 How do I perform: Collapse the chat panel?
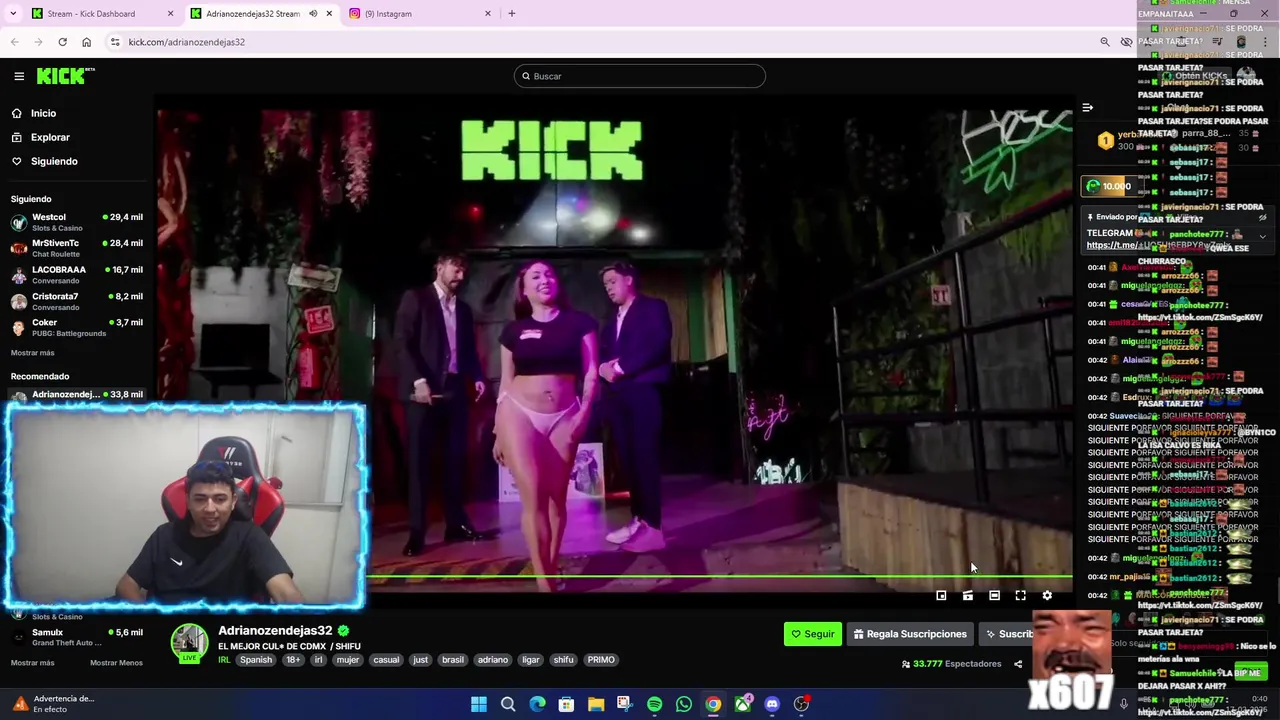tap(1088, 107)
